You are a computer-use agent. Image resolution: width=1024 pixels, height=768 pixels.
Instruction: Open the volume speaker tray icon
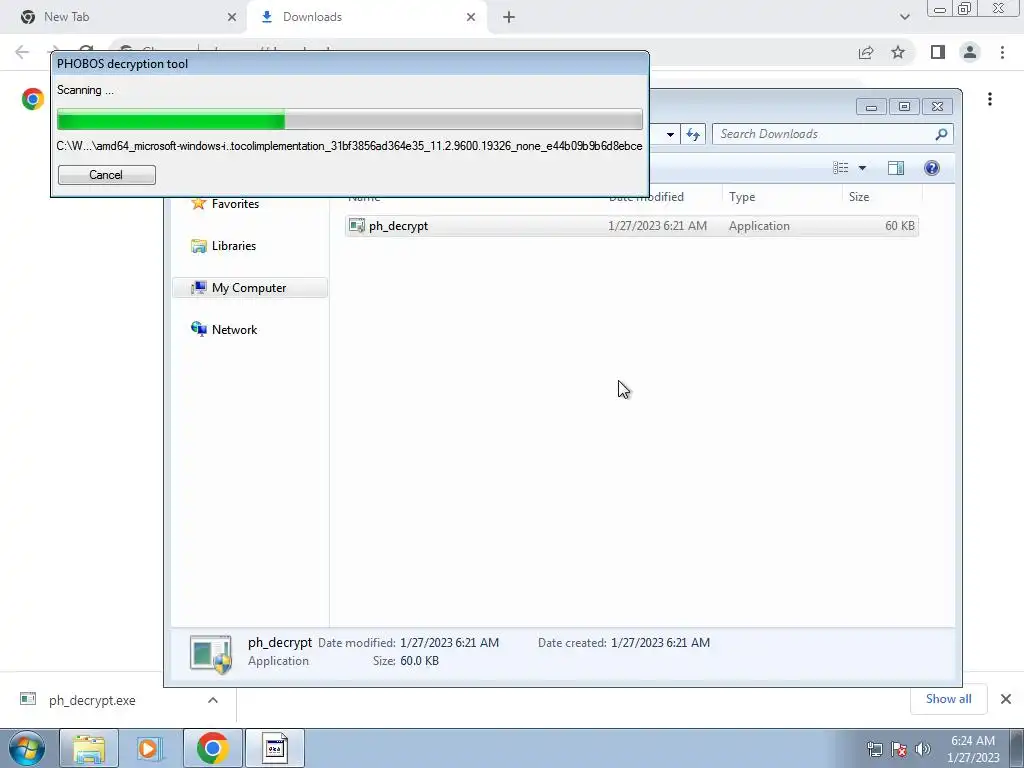tap(923, 749)
